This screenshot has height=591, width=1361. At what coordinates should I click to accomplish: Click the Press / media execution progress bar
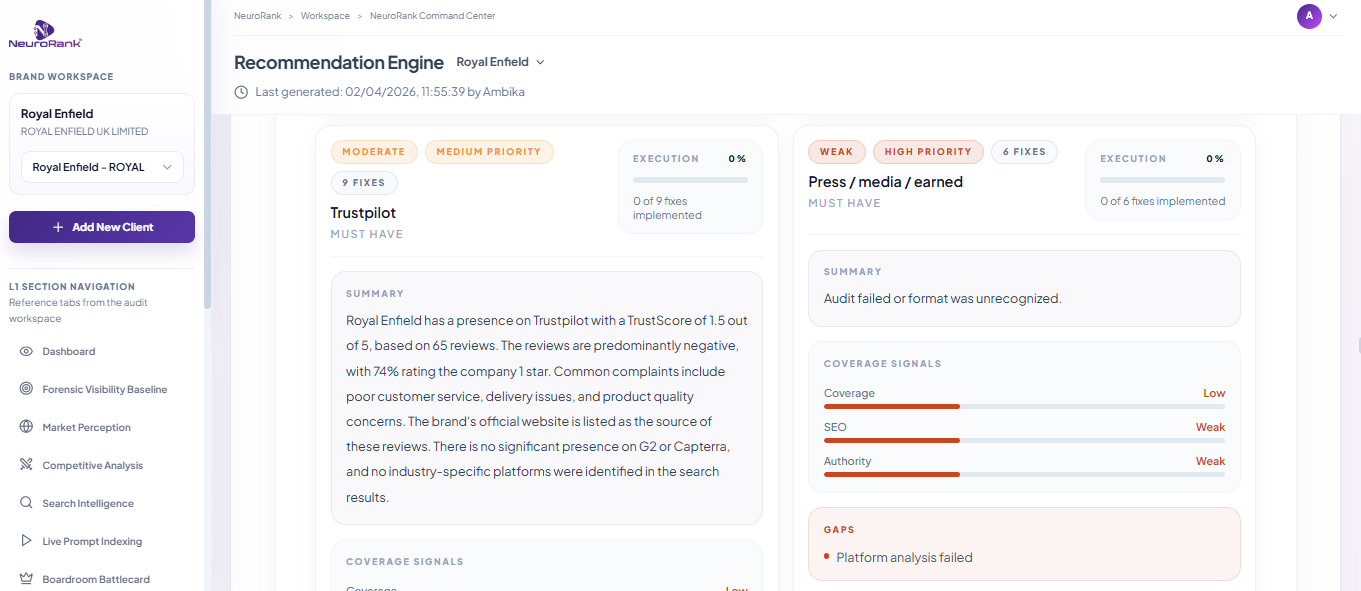[x=1163, y=180]
